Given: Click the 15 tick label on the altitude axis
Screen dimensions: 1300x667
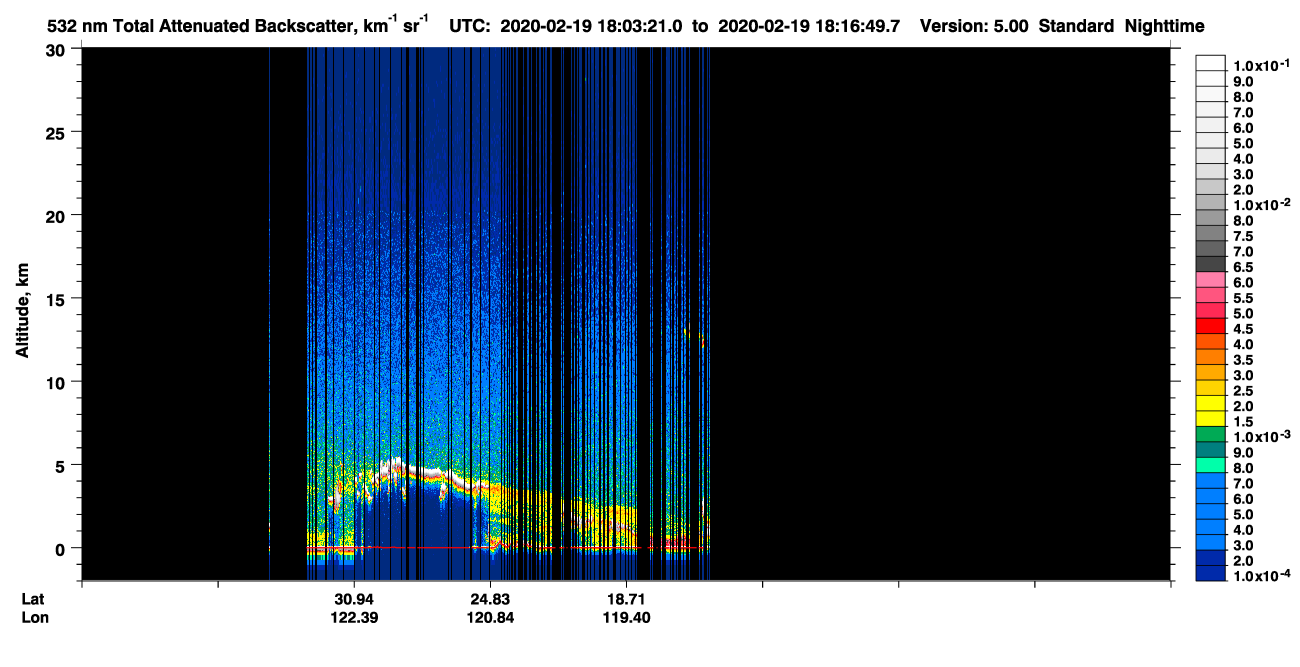Looking at the screenshot, I should [57, 299].
